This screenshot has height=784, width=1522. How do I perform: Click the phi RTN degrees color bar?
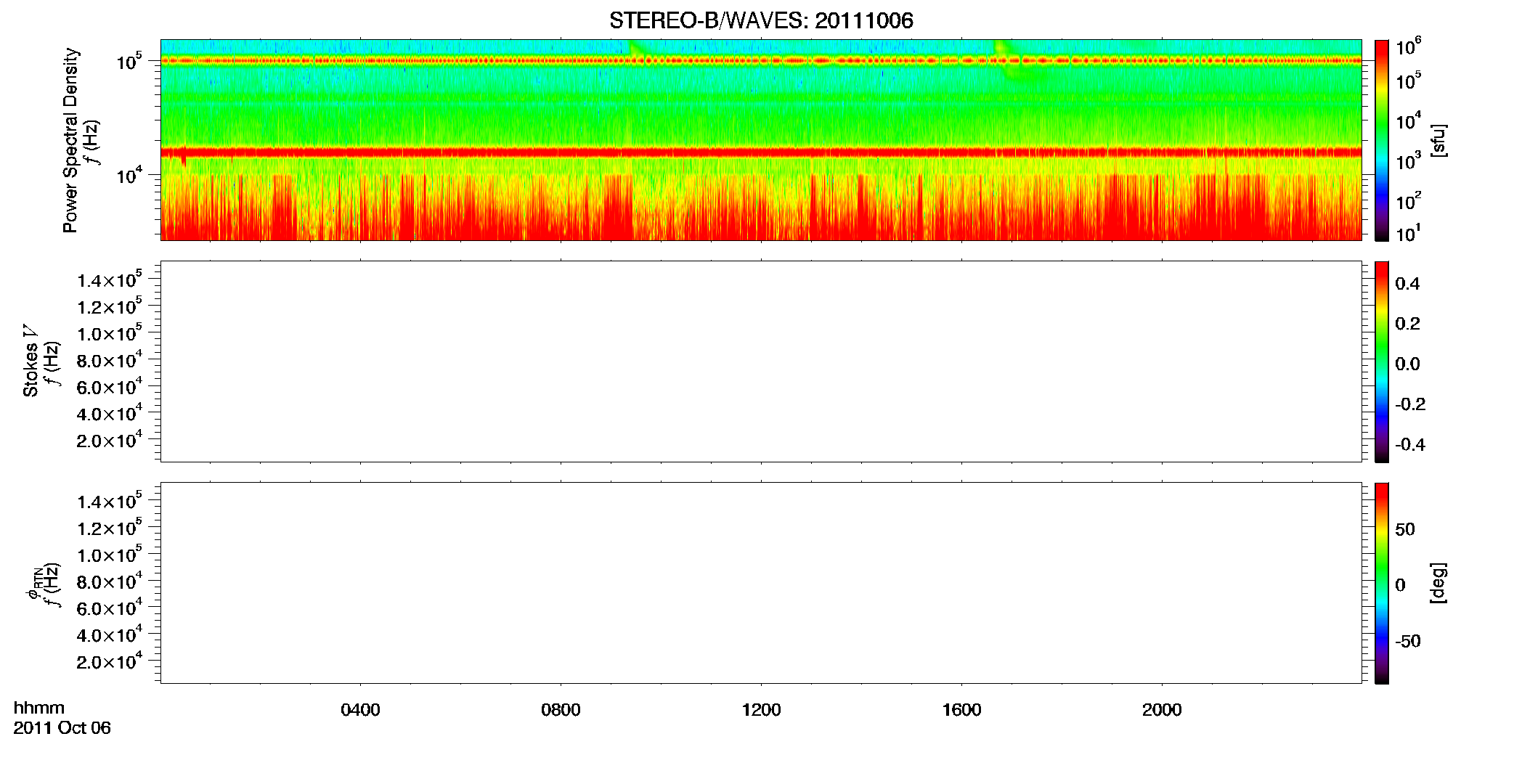1382,583
